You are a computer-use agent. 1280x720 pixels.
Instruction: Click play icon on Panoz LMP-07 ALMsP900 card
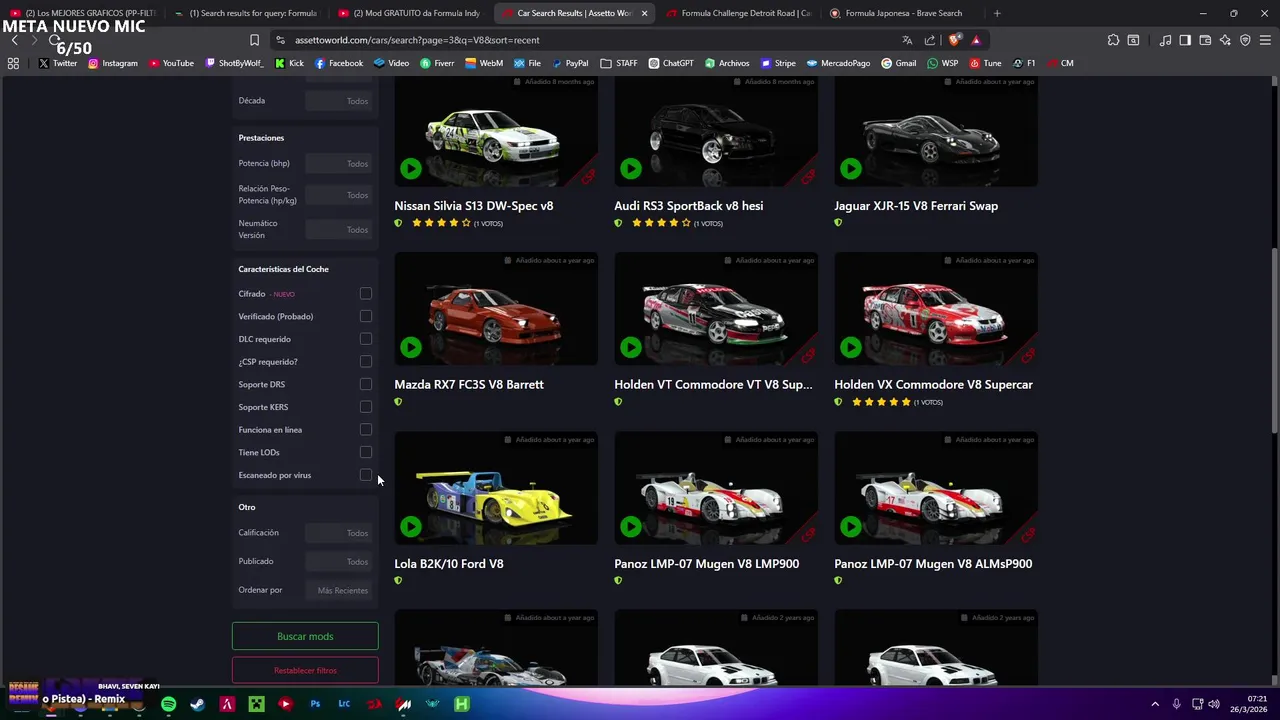[x=851, y=527]
